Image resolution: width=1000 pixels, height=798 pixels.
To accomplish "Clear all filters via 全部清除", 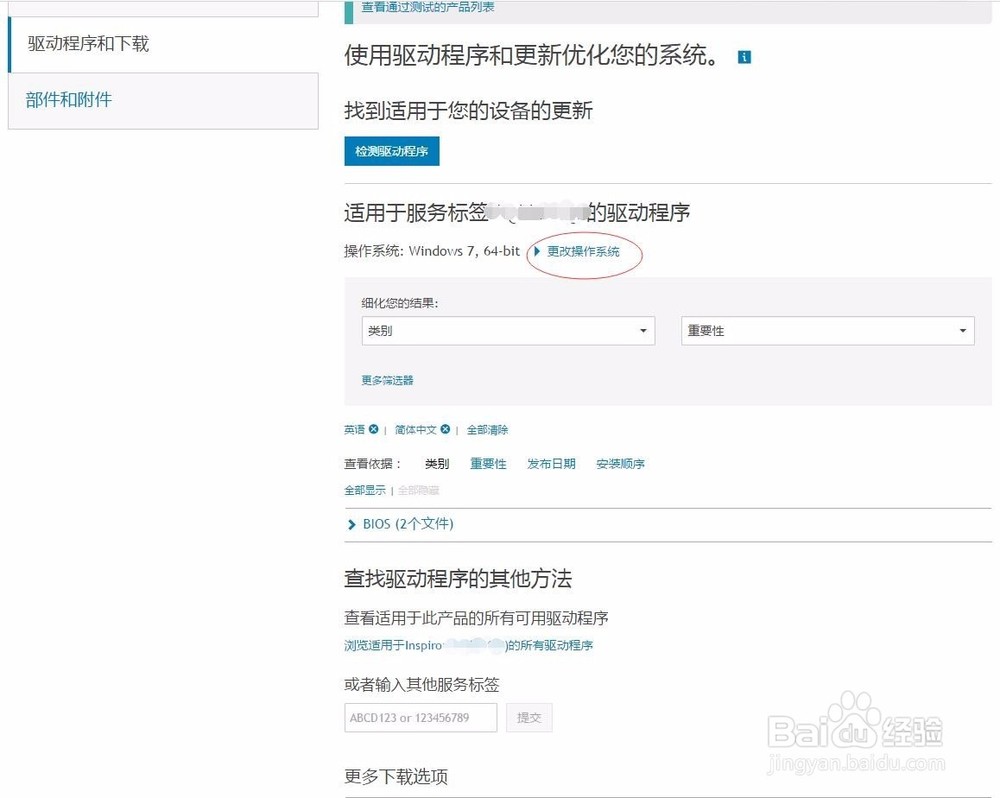I will (x=487, y=429).
